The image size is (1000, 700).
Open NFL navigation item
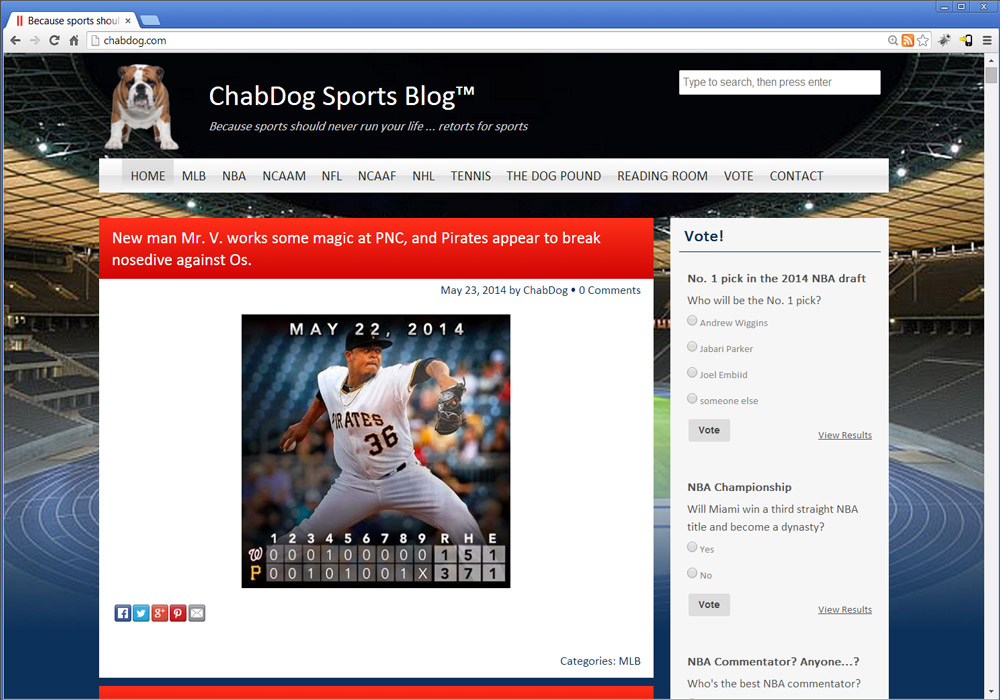(x=332, y=176)
